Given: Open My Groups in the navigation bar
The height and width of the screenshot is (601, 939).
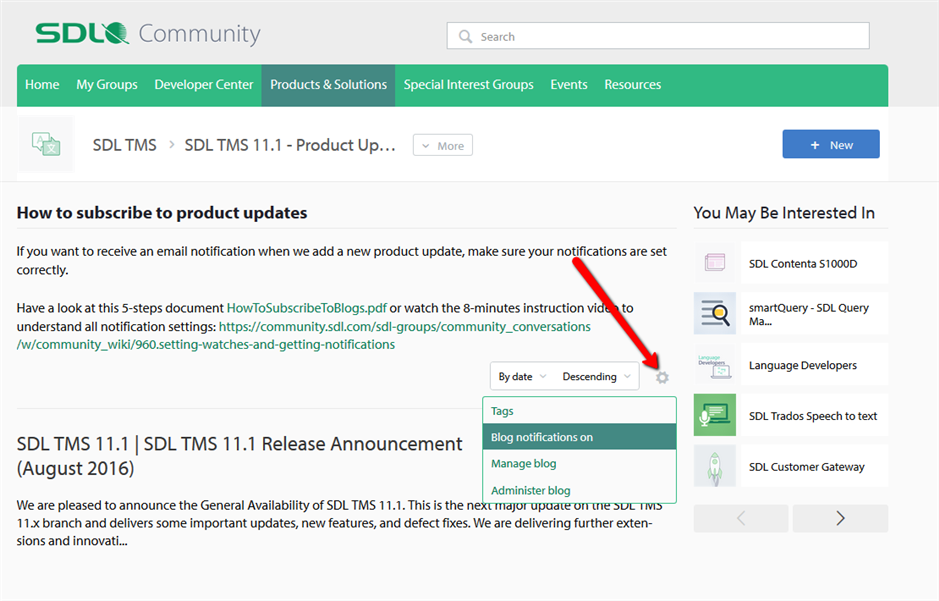Looking at the screenshot, I should tap(107, 85).
